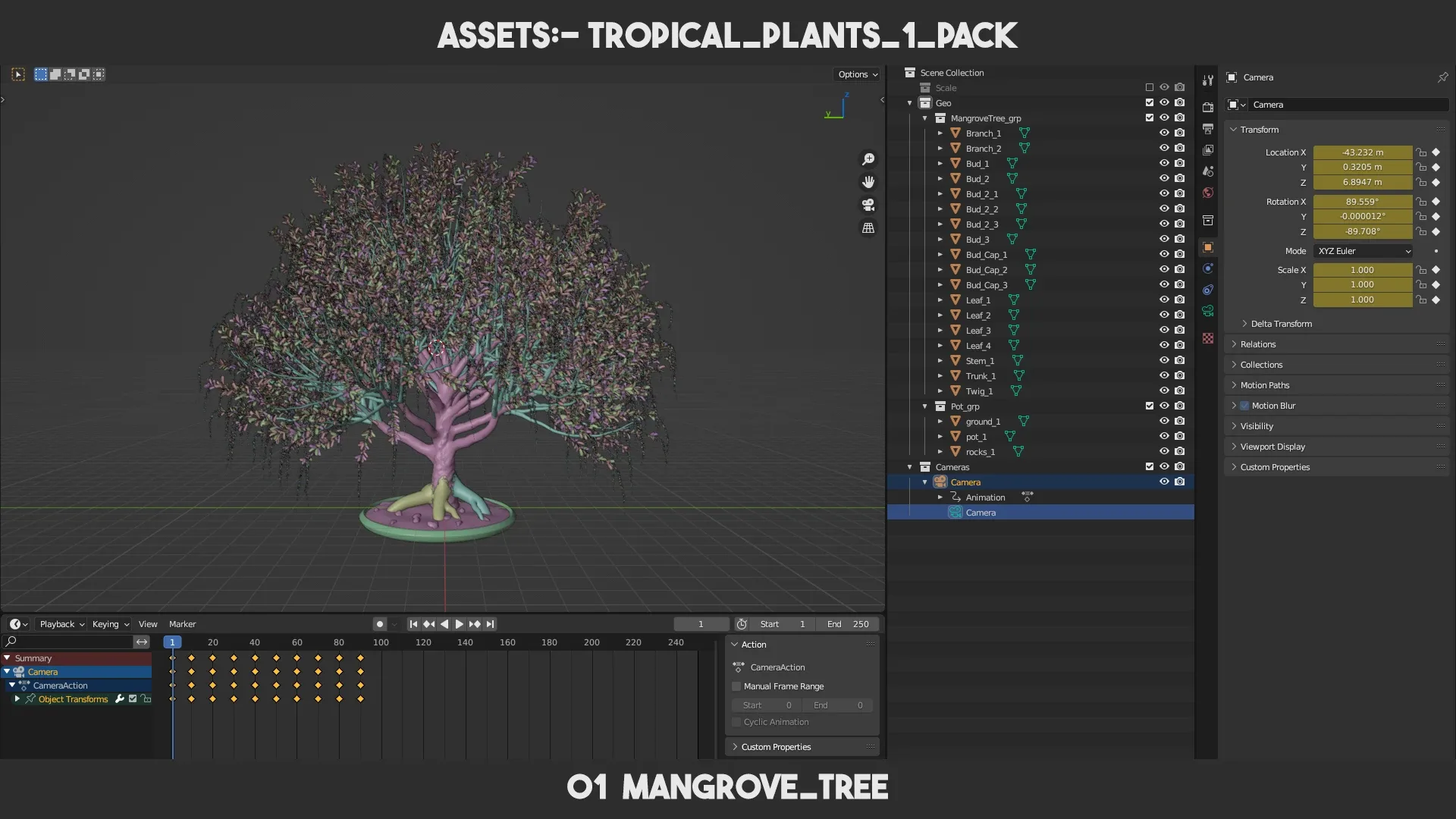Click the current frame number field

701,624
